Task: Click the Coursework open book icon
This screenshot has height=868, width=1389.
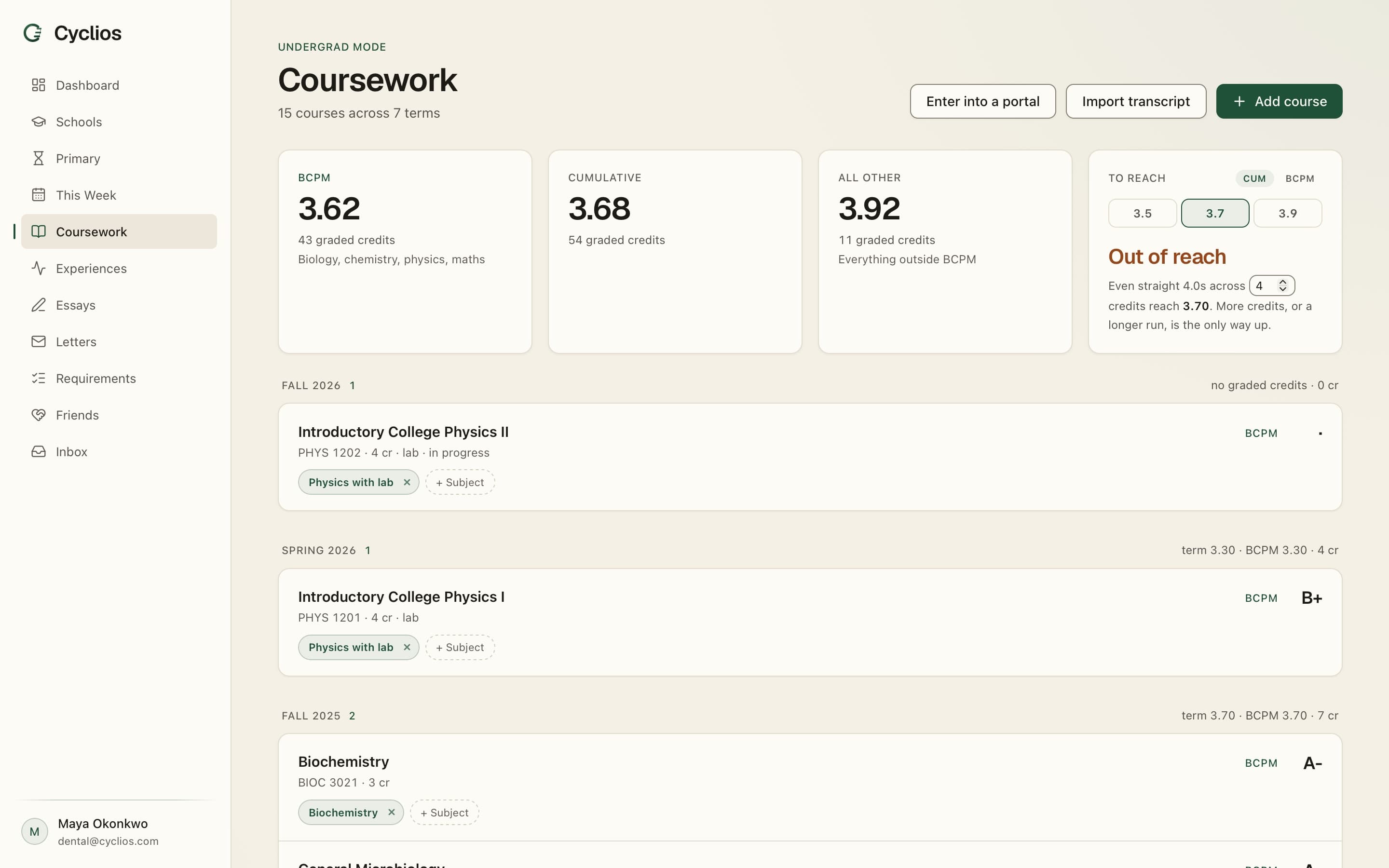Action: [x=39, y=231]
